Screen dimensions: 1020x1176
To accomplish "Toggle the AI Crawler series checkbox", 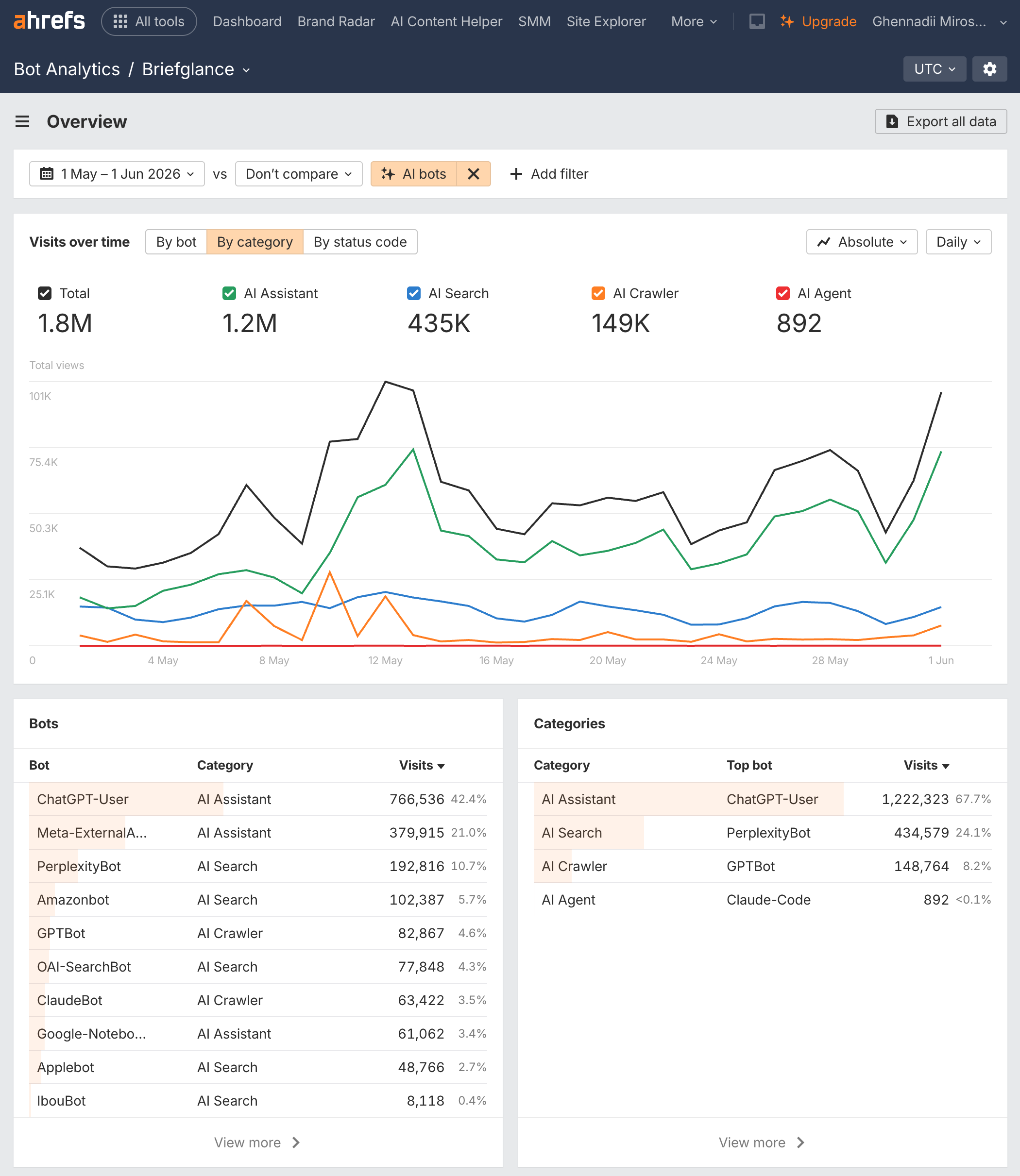I will pyautogui.click(x=598, y=293).
